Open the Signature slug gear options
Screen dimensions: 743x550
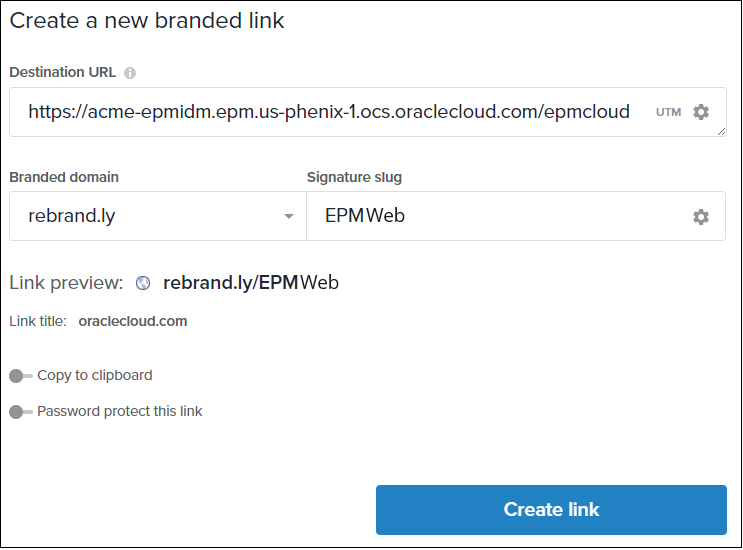point(701,217)
